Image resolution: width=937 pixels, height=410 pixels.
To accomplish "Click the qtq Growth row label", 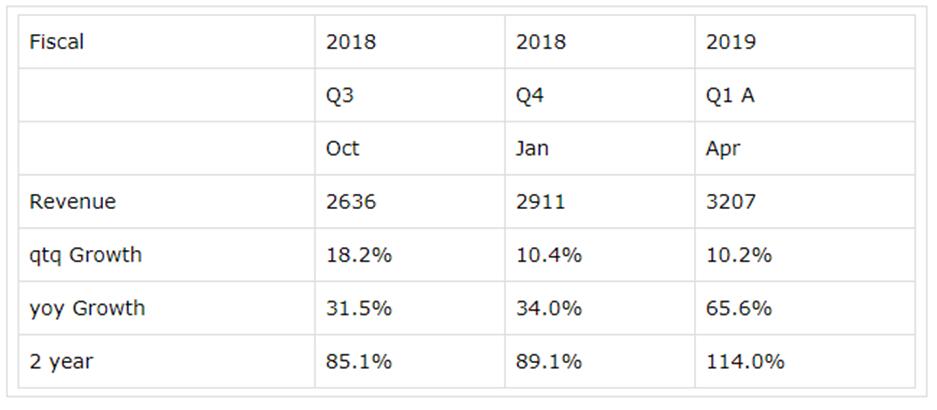I will tap(86, 255).
